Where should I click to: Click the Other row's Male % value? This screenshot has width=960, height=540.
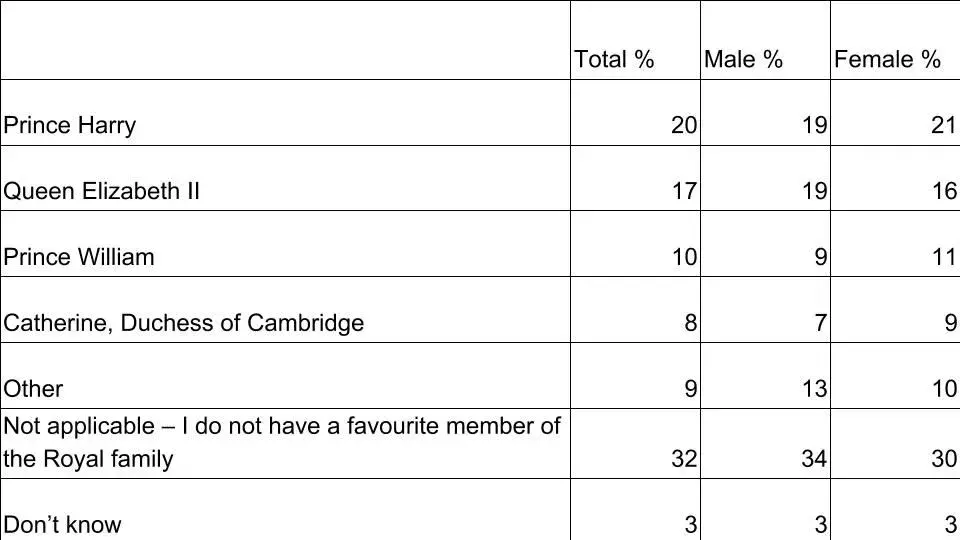(814, 389)
